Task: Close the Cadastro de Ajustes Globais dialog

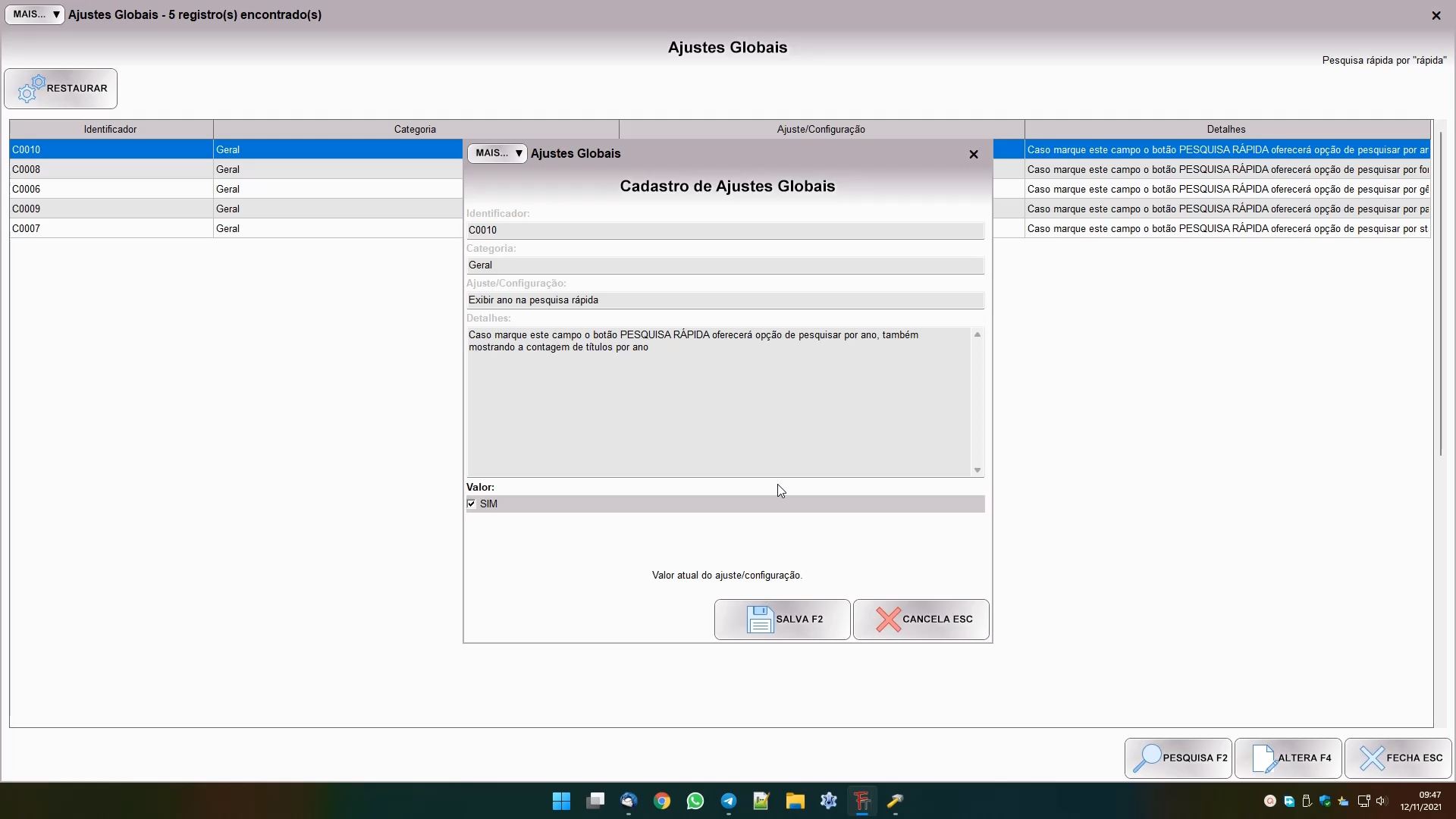Action: [974, 154]
